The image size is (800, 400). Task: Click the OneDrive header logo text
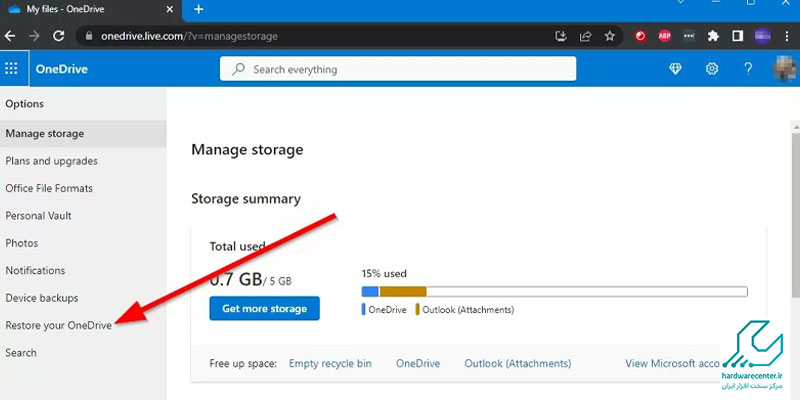62,69
